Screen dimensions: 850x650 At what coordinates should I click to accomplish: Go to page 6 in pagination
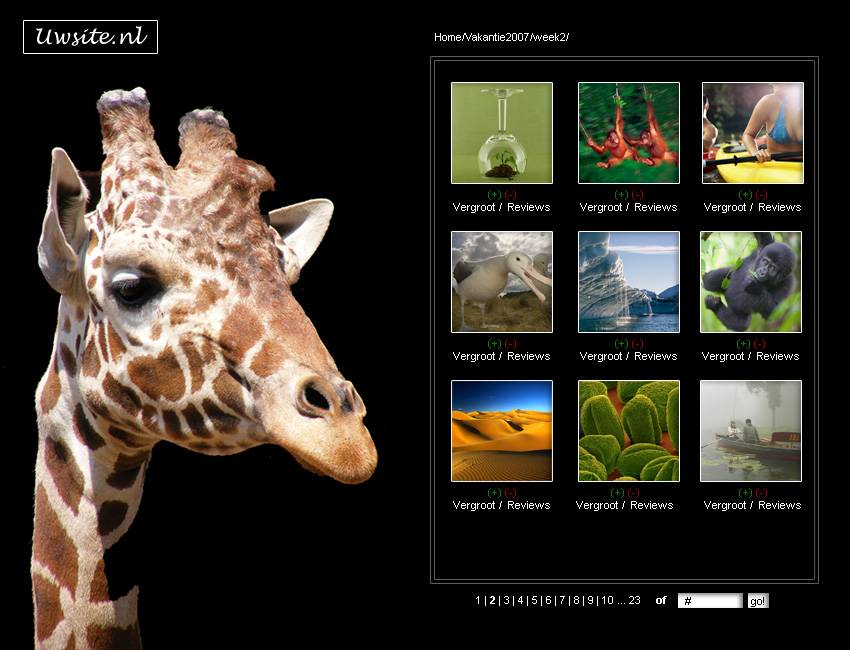549,601
